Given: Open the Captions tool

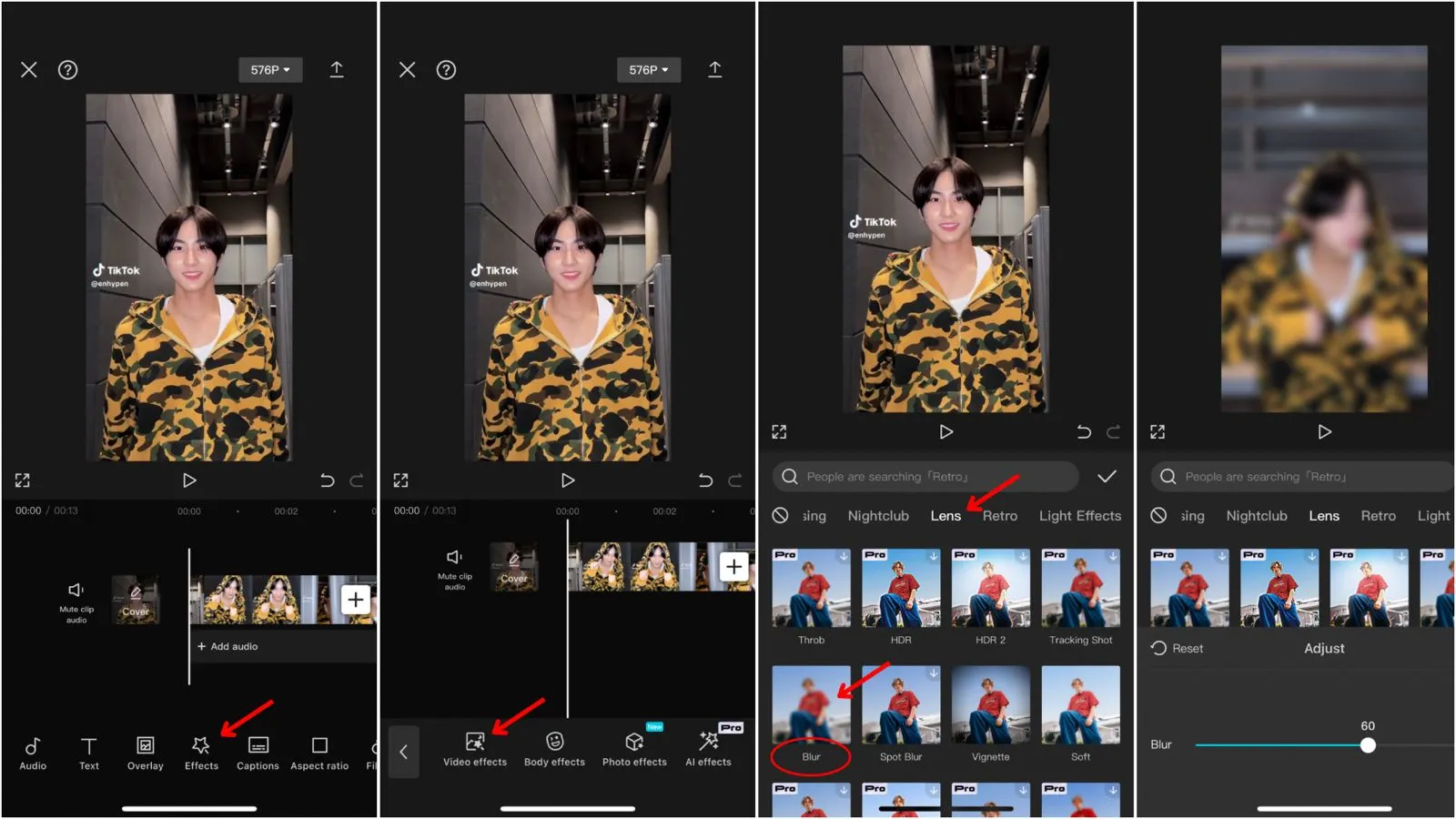Looking at the screenshot, I should tap(258, 753).
